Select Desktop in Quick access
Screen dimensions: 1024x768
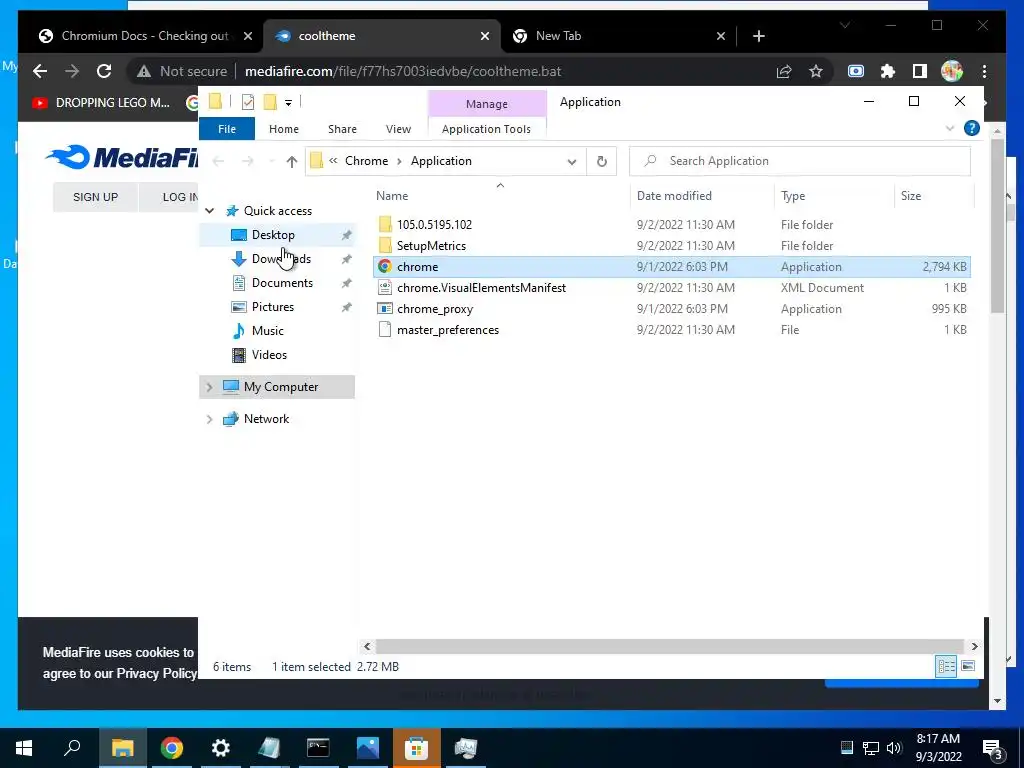click(x=277, y=234)
